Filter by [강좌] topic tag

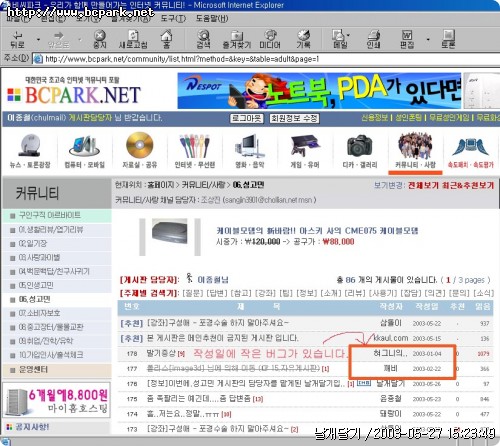point(266,293)
